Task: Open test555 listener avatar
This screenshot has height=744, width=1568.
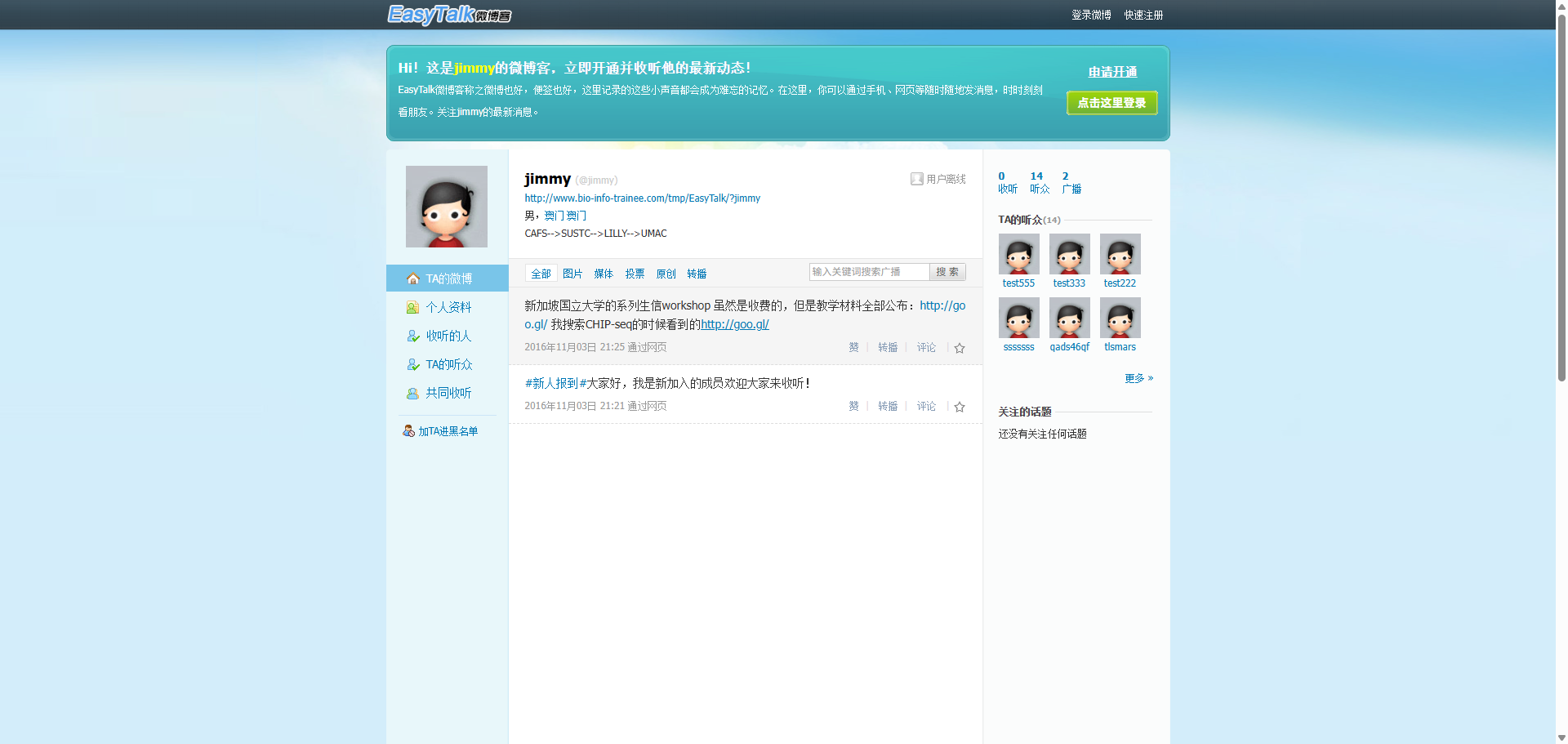Action: (x=1018, y=254)
